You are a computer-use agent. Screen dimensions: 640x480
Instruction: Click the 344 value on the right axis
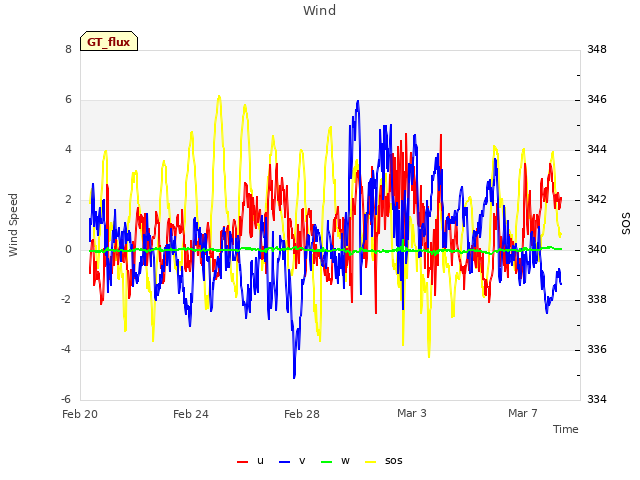point(597,149)
